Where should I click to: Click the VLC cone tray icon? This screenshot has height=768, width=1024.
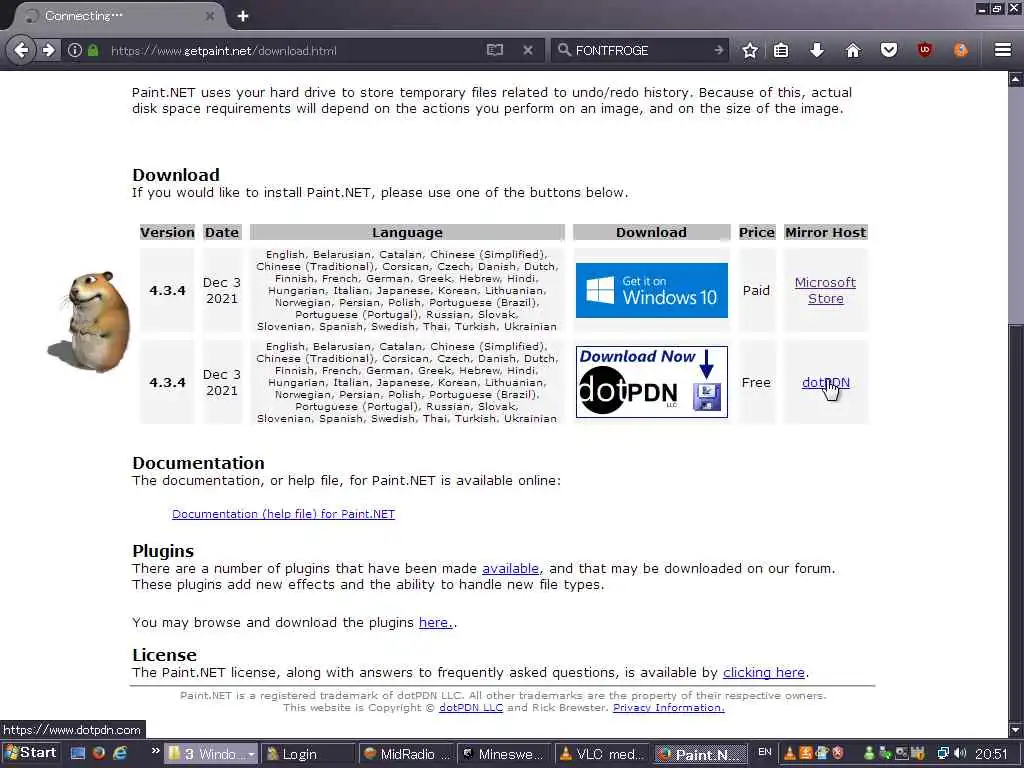point(790,754)
